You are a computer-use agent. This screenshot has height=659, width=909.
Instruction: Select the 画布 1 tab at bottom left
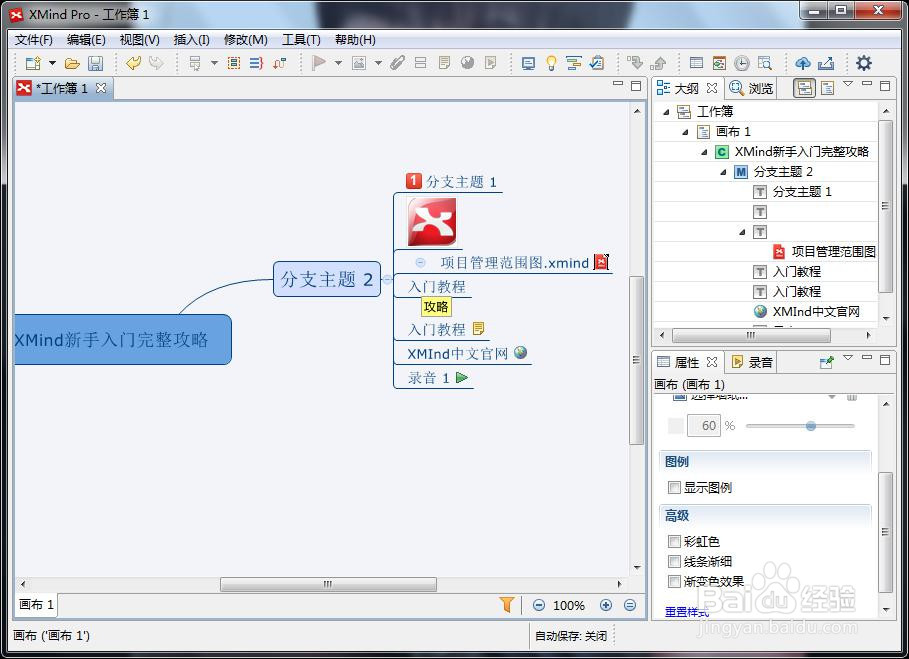pyautogui.click(x=36, y=605)
